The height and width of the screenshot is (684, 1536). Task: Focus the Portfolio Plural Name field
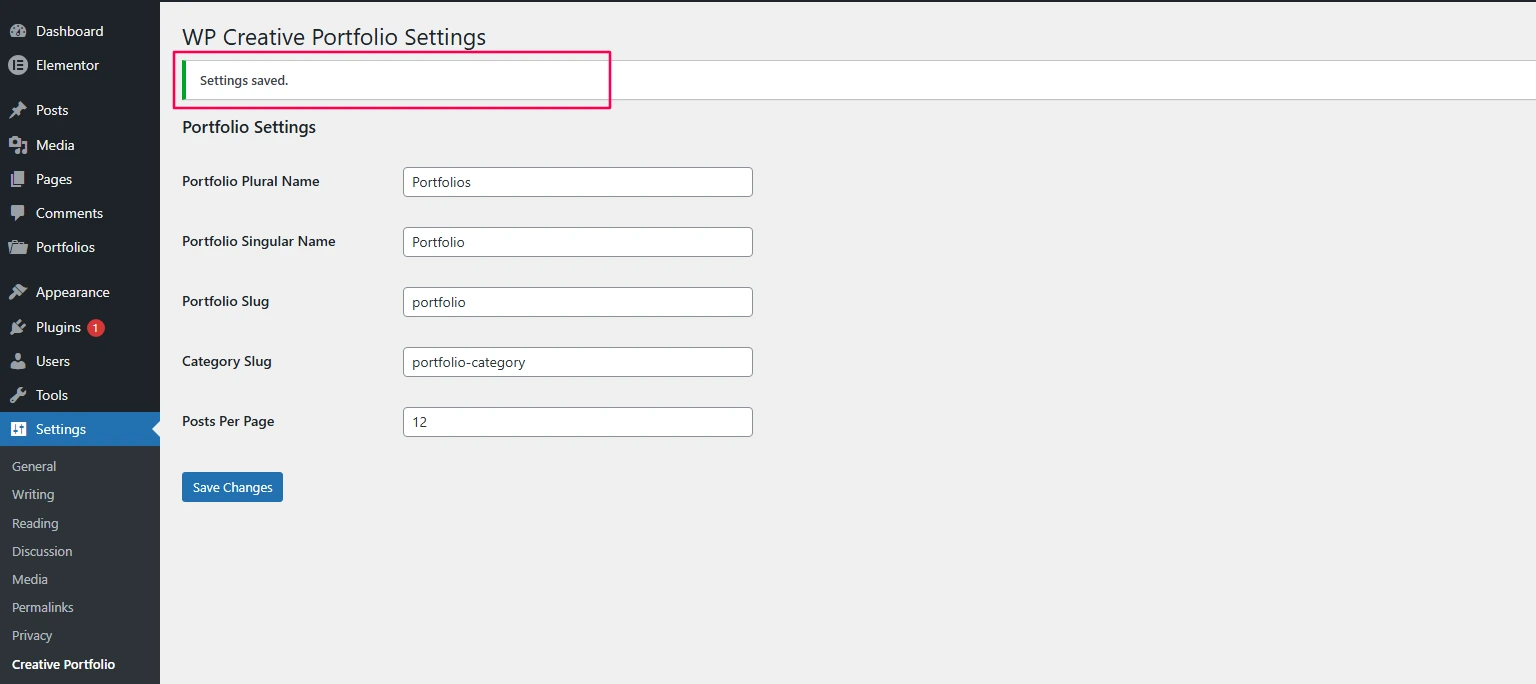coord(577,182)
